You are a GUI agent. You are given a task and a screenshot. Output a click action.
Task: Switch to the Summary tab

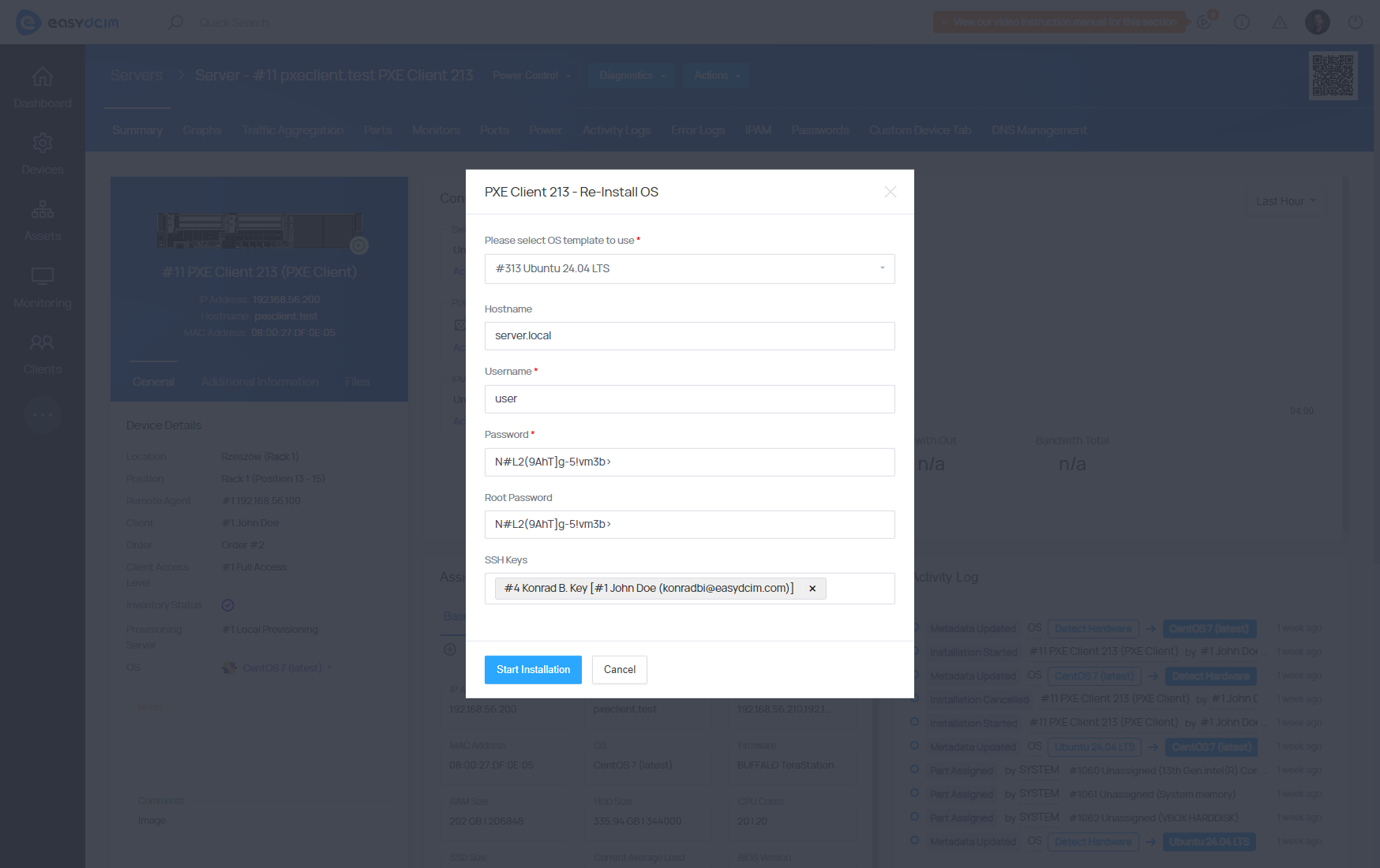(x=137, y=130)
